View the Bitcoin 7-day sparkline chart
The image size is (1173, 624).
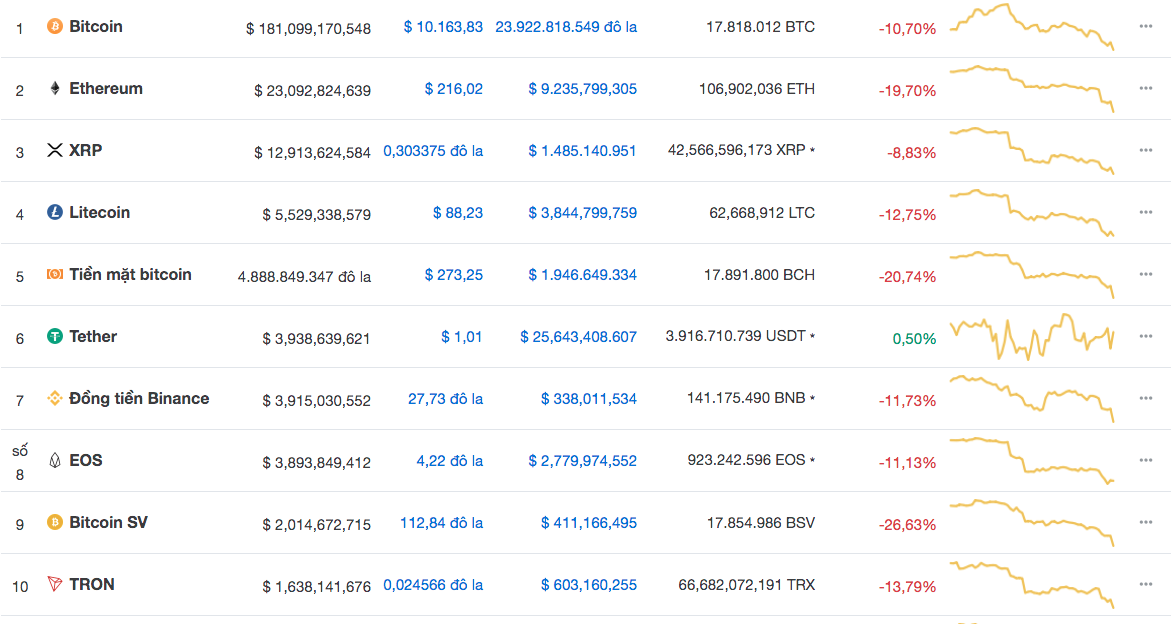point(1031,27)
